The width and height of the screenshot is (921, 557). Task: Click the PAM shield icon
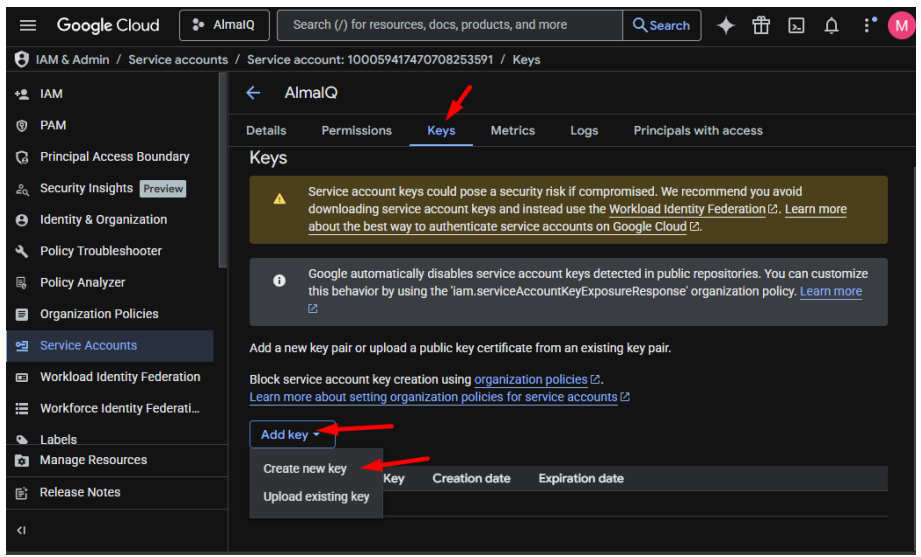click(22, 126)
